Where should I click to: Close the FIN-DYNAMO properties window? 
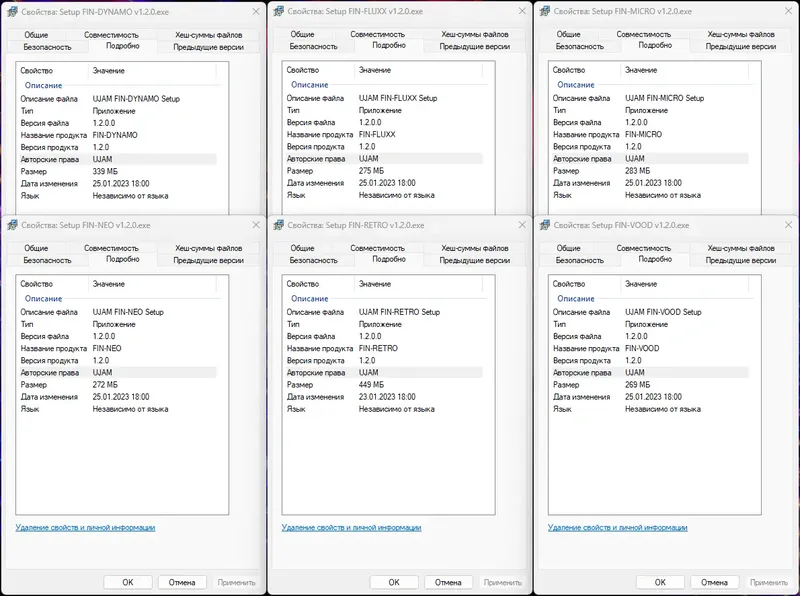[256, 11]
